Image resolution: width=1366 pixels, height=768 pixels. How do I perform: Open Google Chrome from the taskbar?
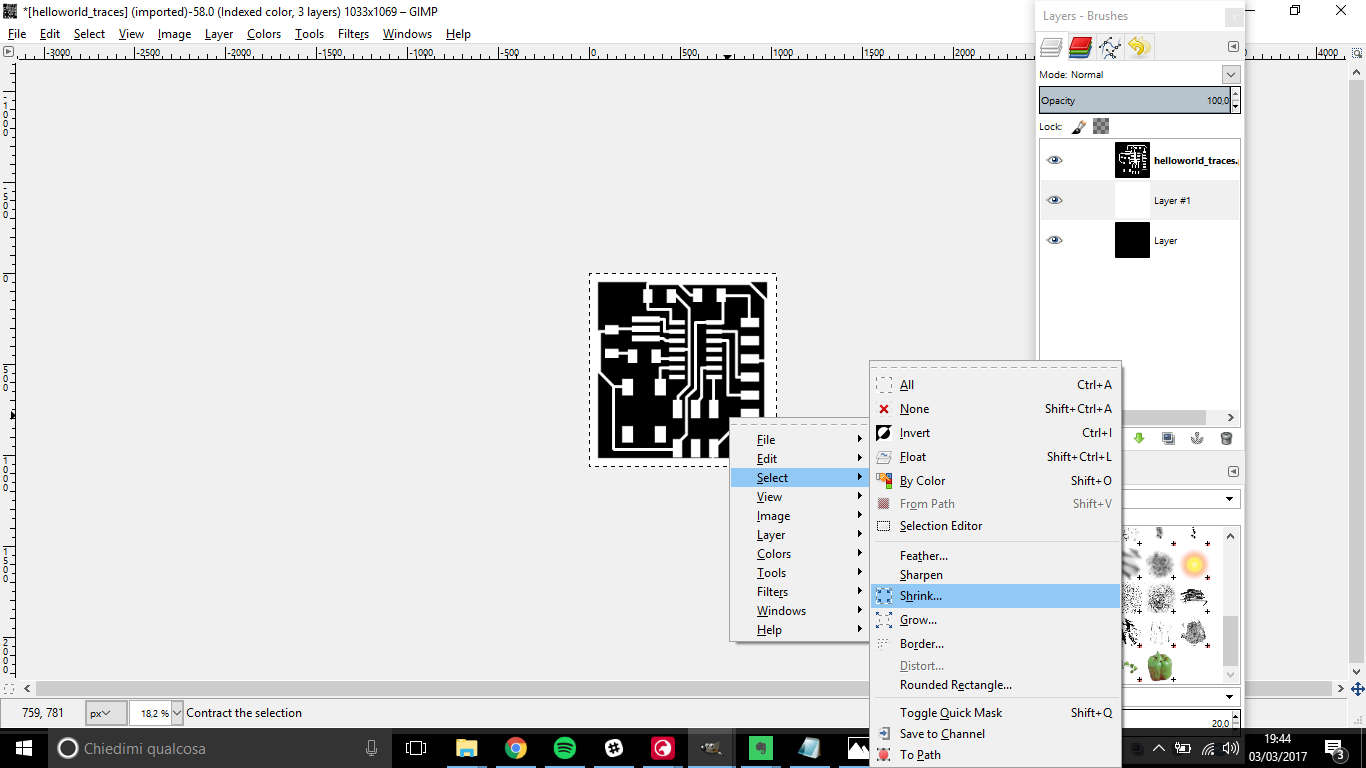(515, 748)
